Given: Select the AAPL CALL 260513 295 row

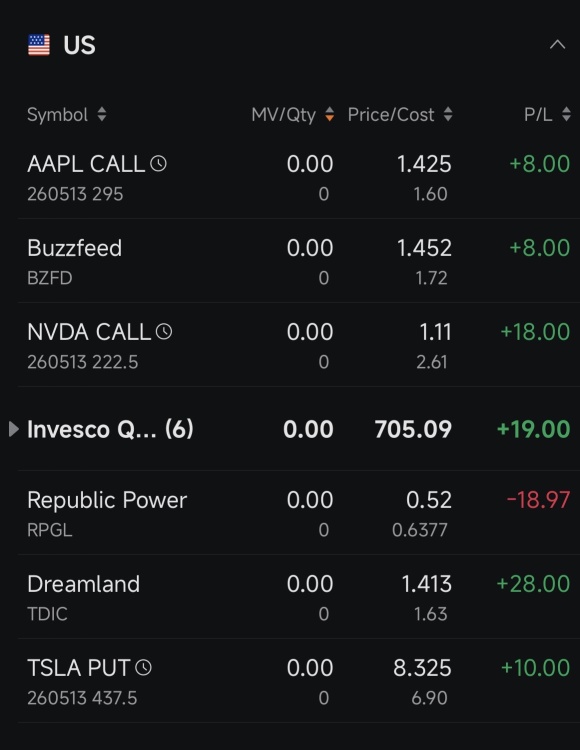Looking at the screenshot, I should (298, 177).
